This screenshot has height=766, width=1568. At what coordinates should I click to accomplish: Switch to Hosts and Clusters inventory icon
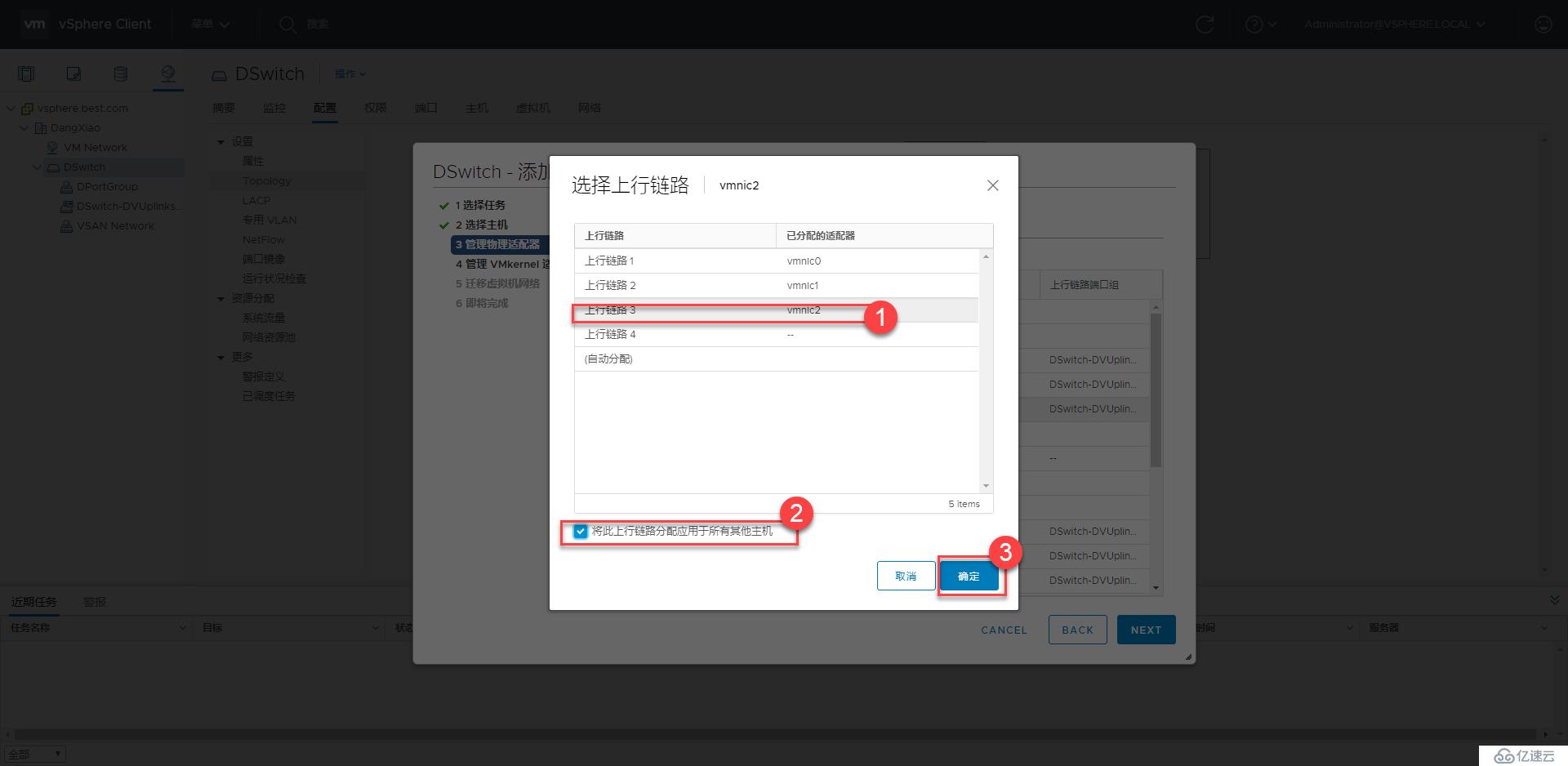point(26,74)
